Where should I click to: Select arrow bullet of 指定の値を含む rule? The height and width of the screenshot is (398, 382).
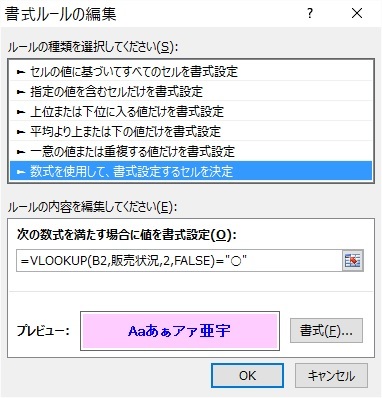click(x=21, y=92)
